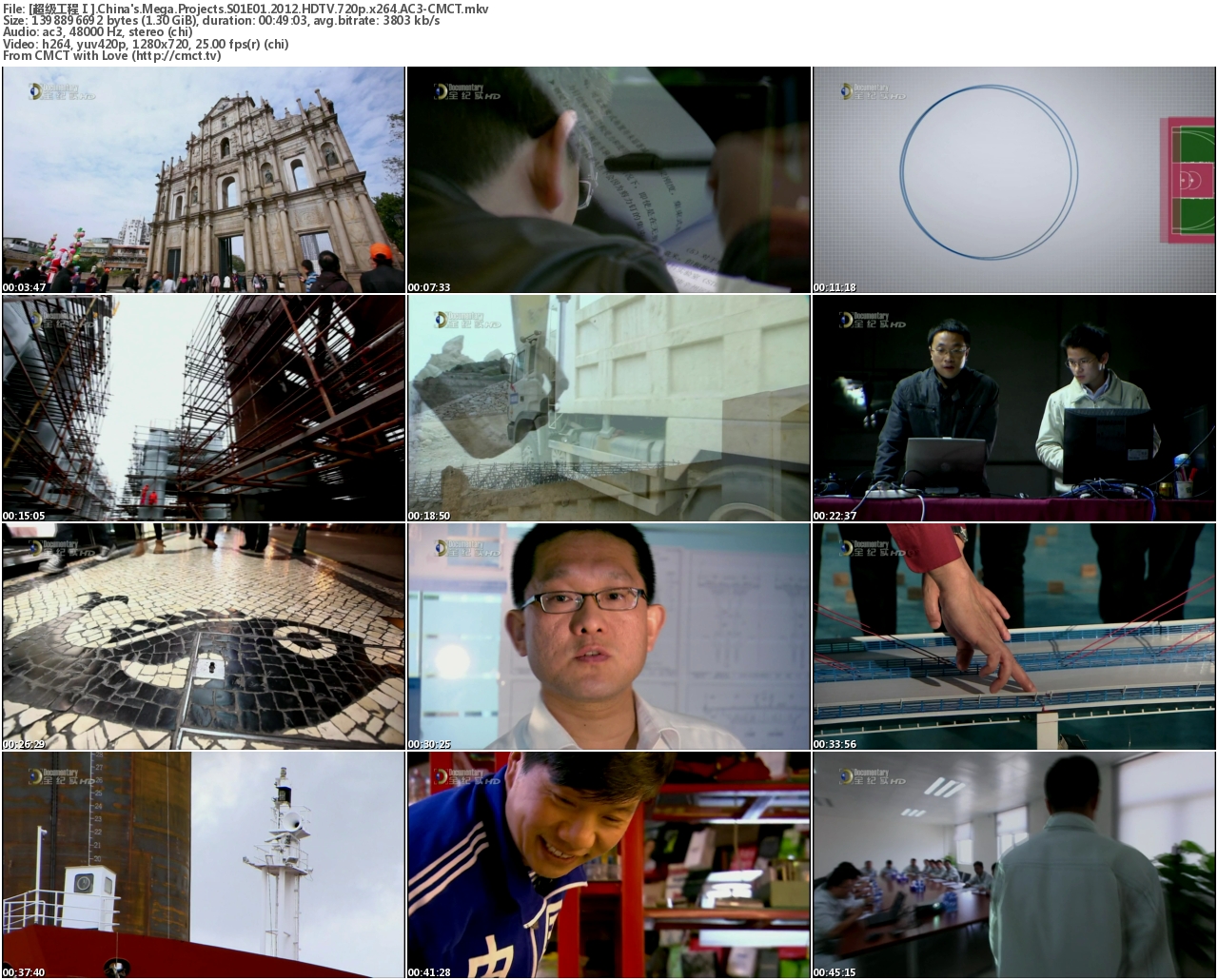This screenshot has height=980, width=1218.
Task: Open the 00:30:25 close-up of the man with glasses
Action: (609, 637)
